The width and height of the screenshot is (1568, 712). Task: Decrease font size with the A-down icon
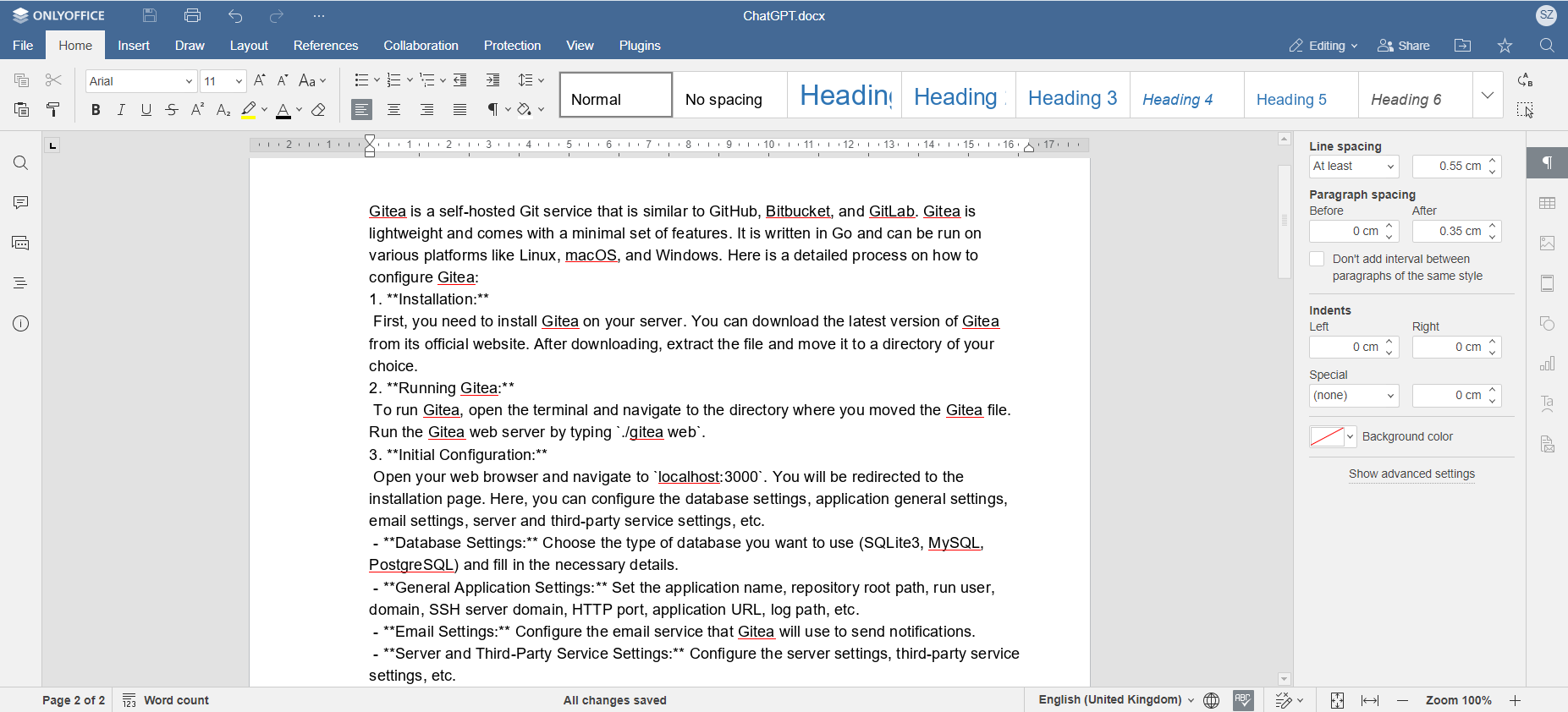283,80
